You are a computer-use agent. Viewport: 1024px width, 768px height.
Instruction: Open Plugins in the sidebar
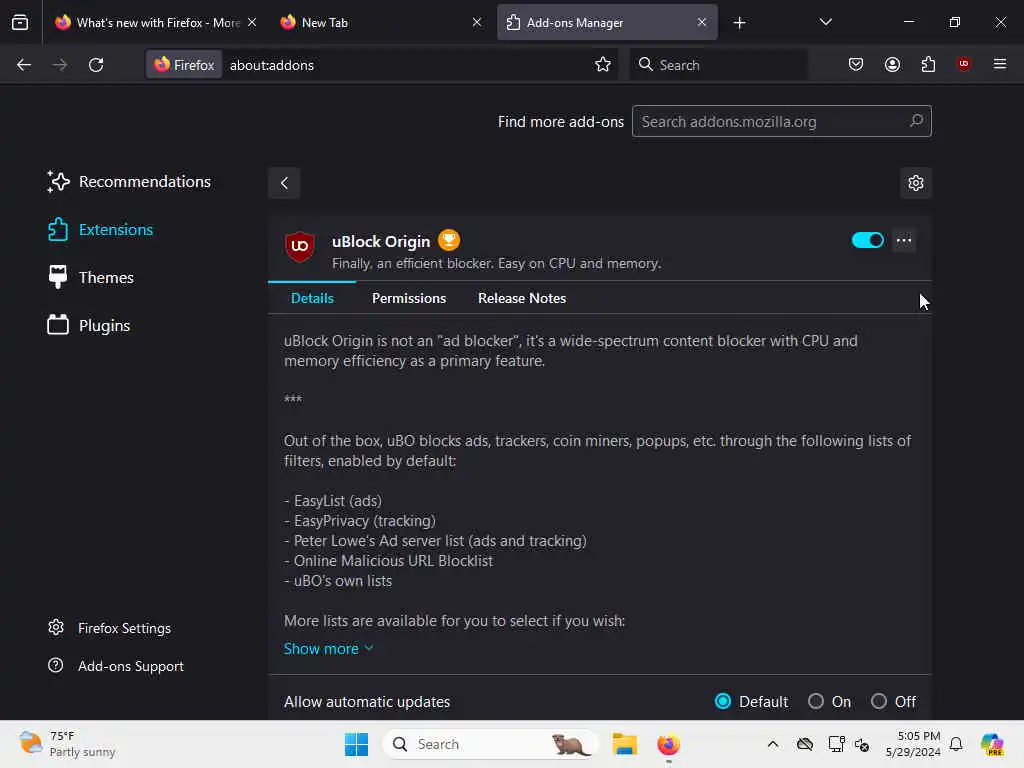click(x=89, y=325)
